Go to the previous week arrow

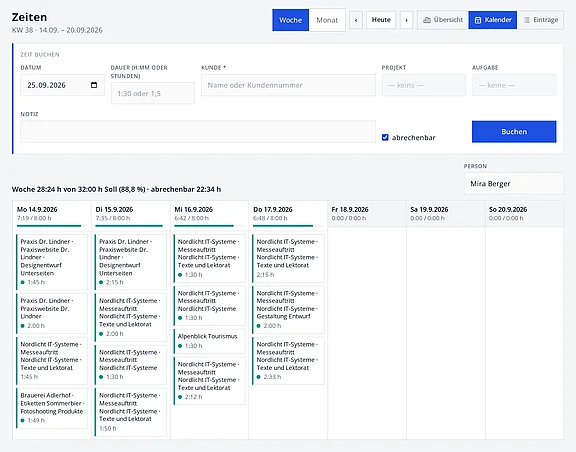click(x=356, y=20)
